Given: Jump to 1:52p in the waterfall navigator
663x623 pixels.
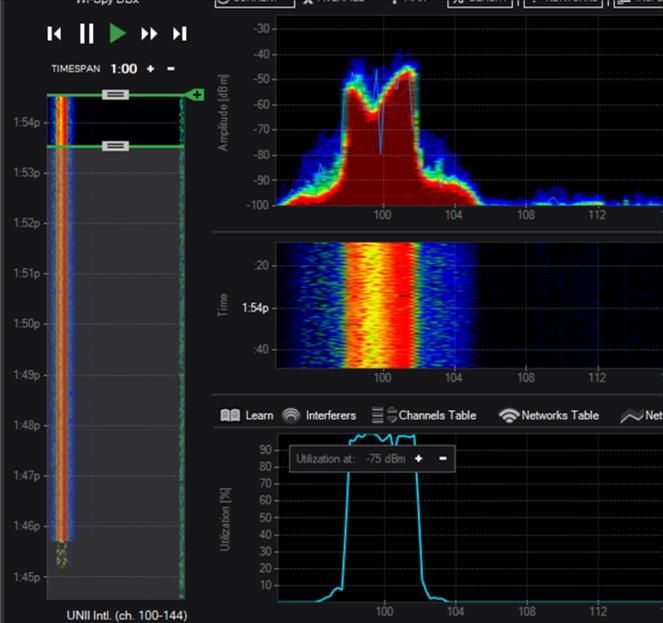Looking at the screenshot, I should [x=27, y=223].
